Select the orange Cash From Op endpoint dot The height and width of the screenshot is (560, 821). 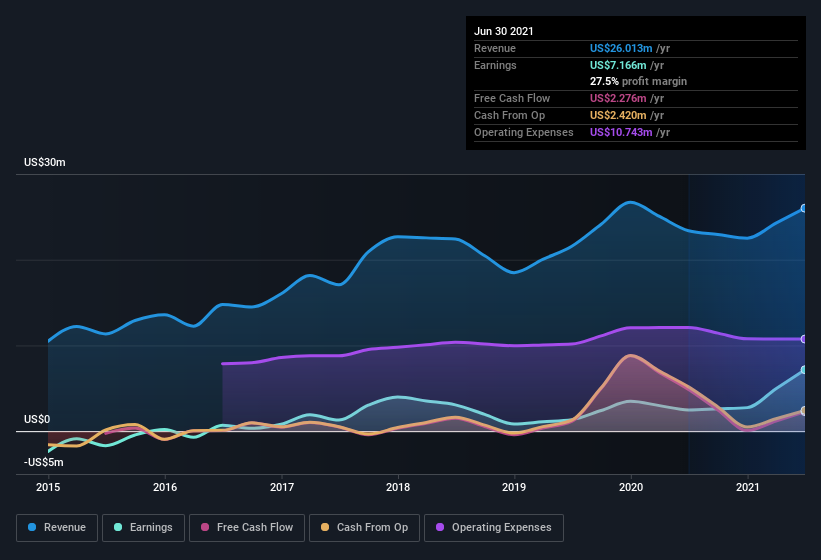804,410
